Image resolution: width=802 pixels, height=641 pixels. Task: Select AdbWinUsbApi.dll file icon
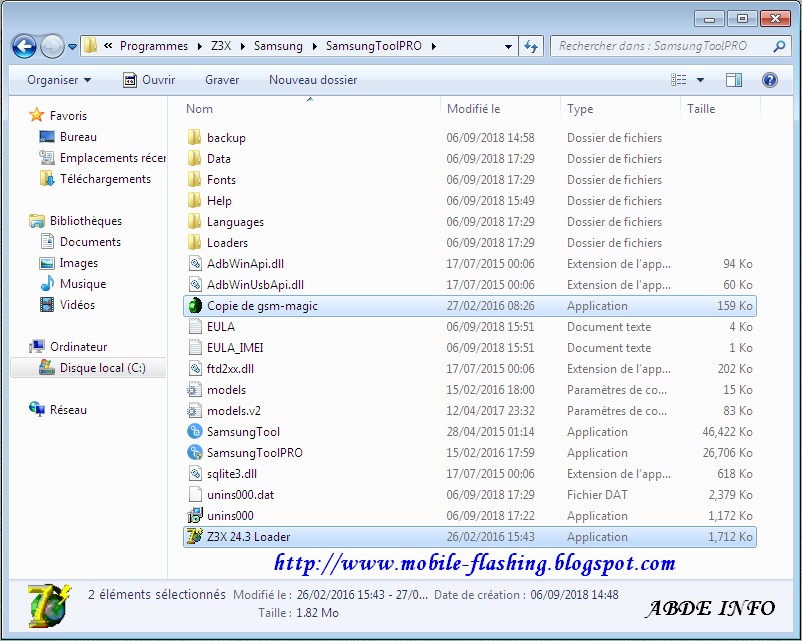pos(195,284)
